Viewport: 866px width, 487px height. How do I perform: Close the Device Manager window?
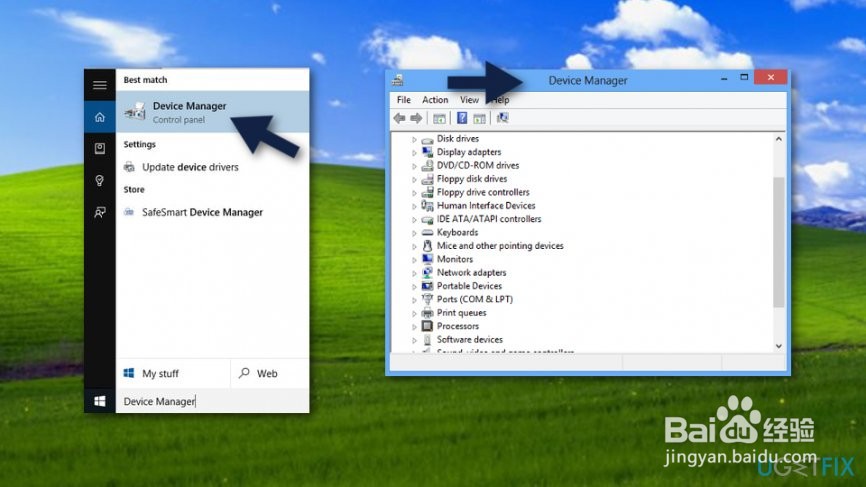tap(770, 77)
